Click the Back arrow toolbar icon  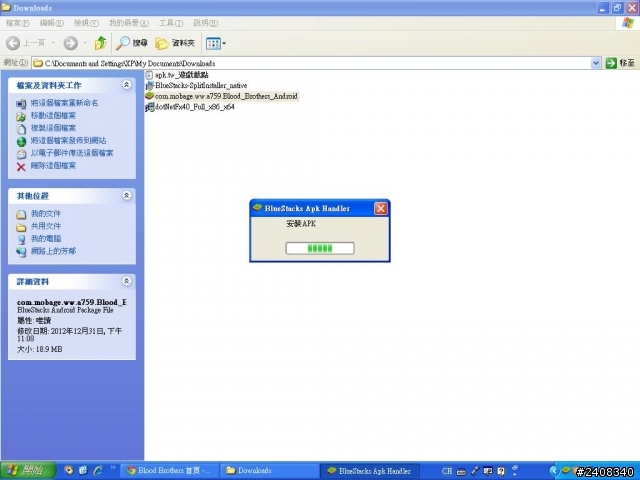[13, 43]
